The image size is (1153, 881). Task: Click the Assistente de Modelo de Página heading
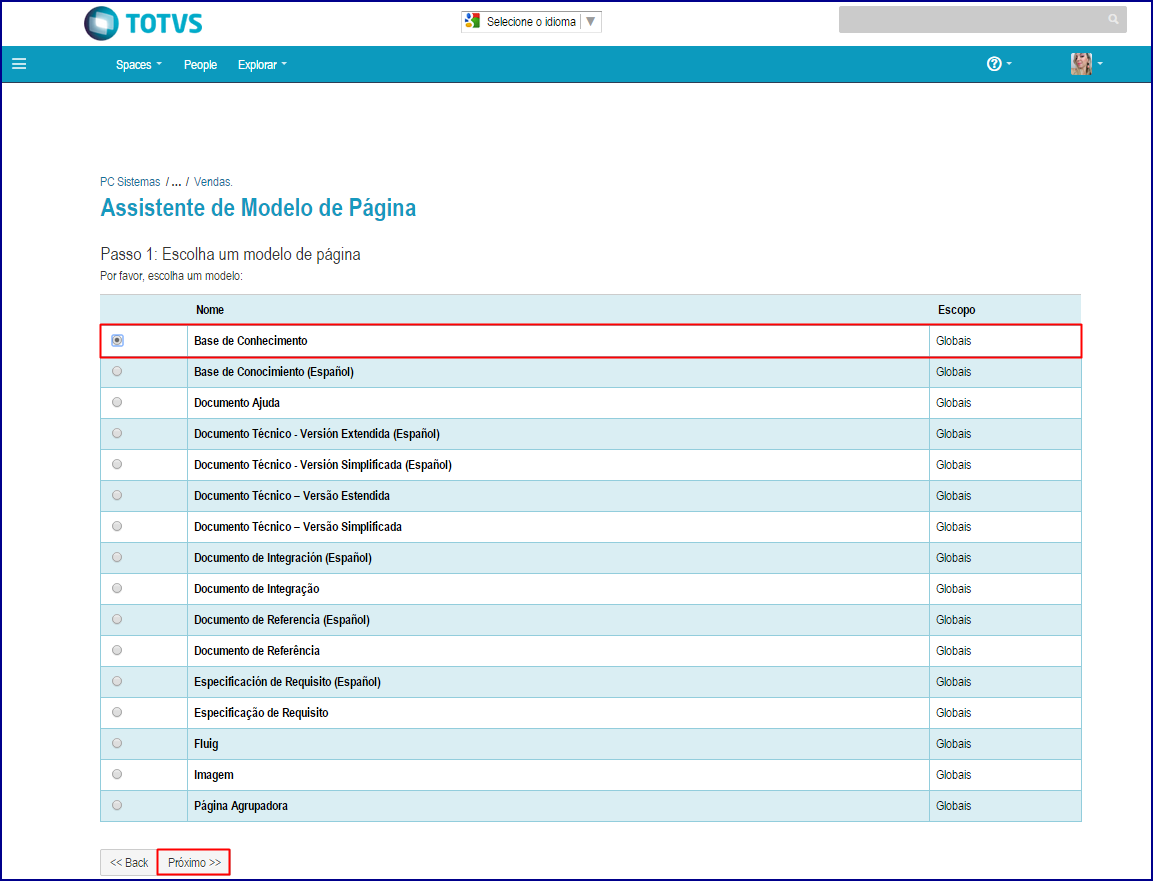258,208
